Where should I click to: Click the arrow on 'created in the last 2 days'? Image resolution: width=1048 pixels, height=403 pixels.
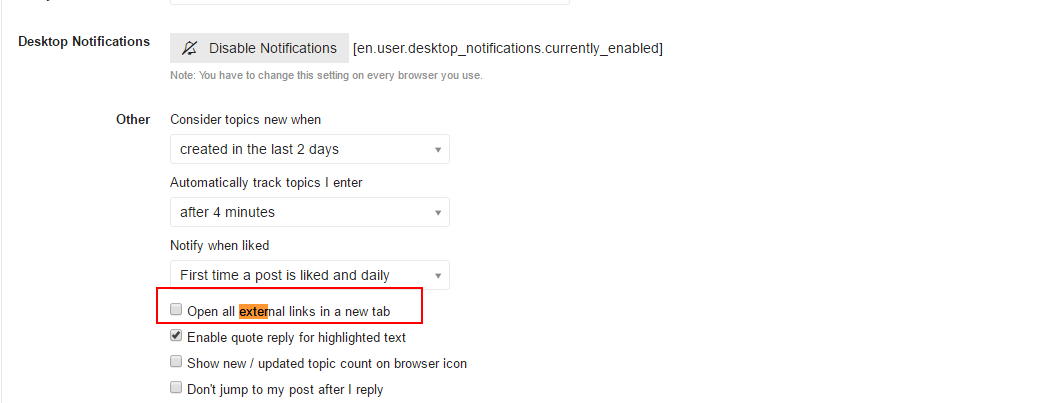tap(438, 150)
